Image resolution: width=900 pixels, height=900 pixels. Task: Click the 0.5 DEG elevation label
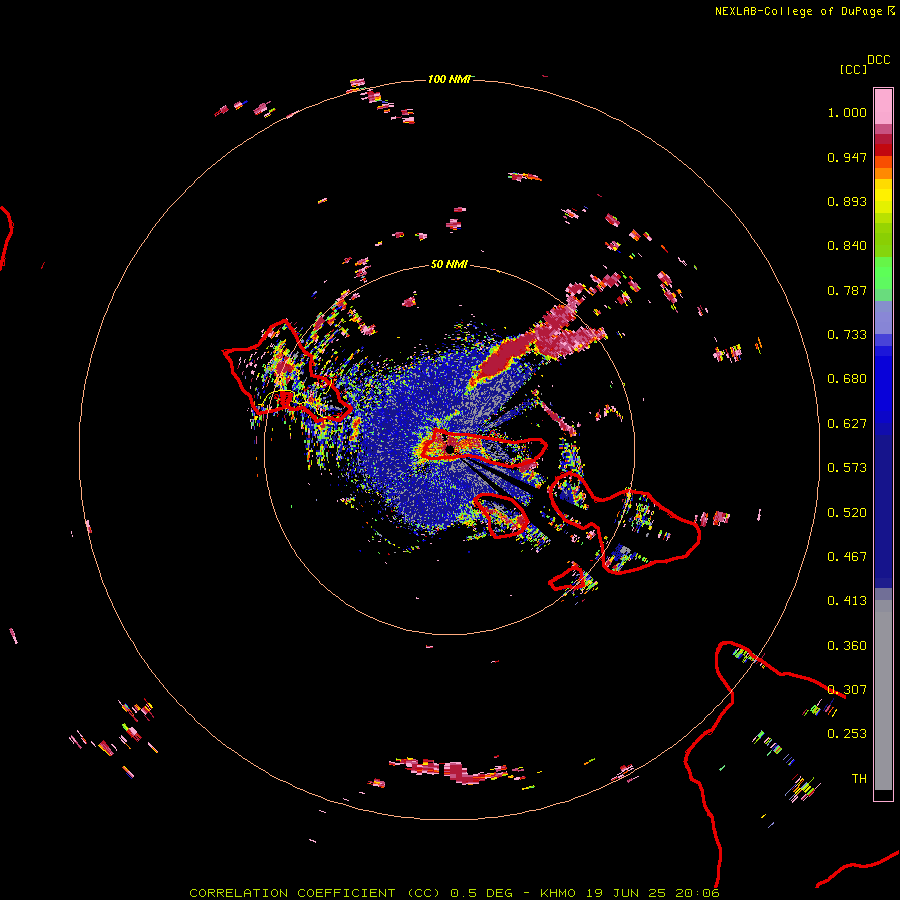(482, 893)
